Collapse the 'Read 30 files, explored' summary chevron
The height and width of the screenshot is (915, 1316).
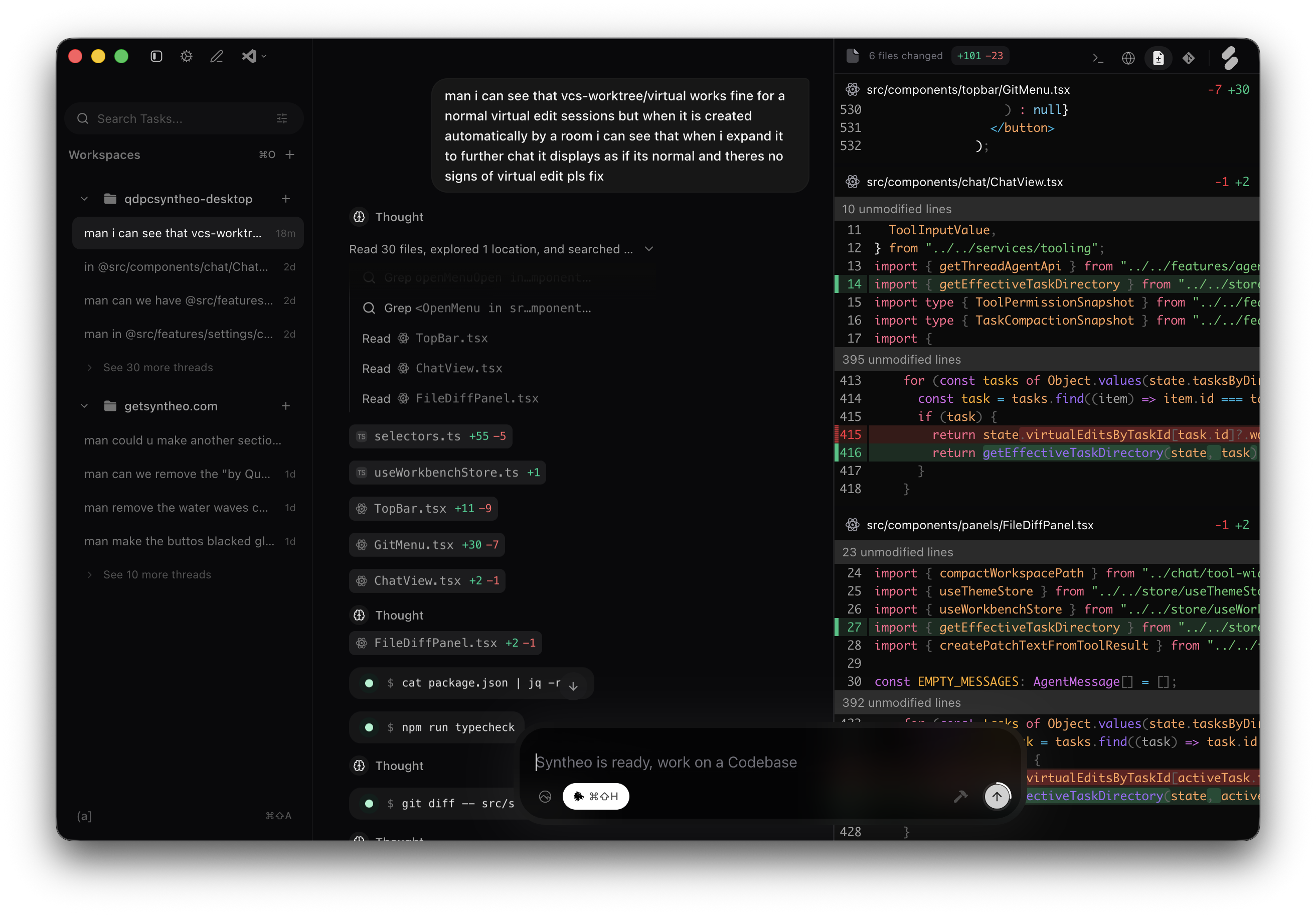(x=649, y=249)
